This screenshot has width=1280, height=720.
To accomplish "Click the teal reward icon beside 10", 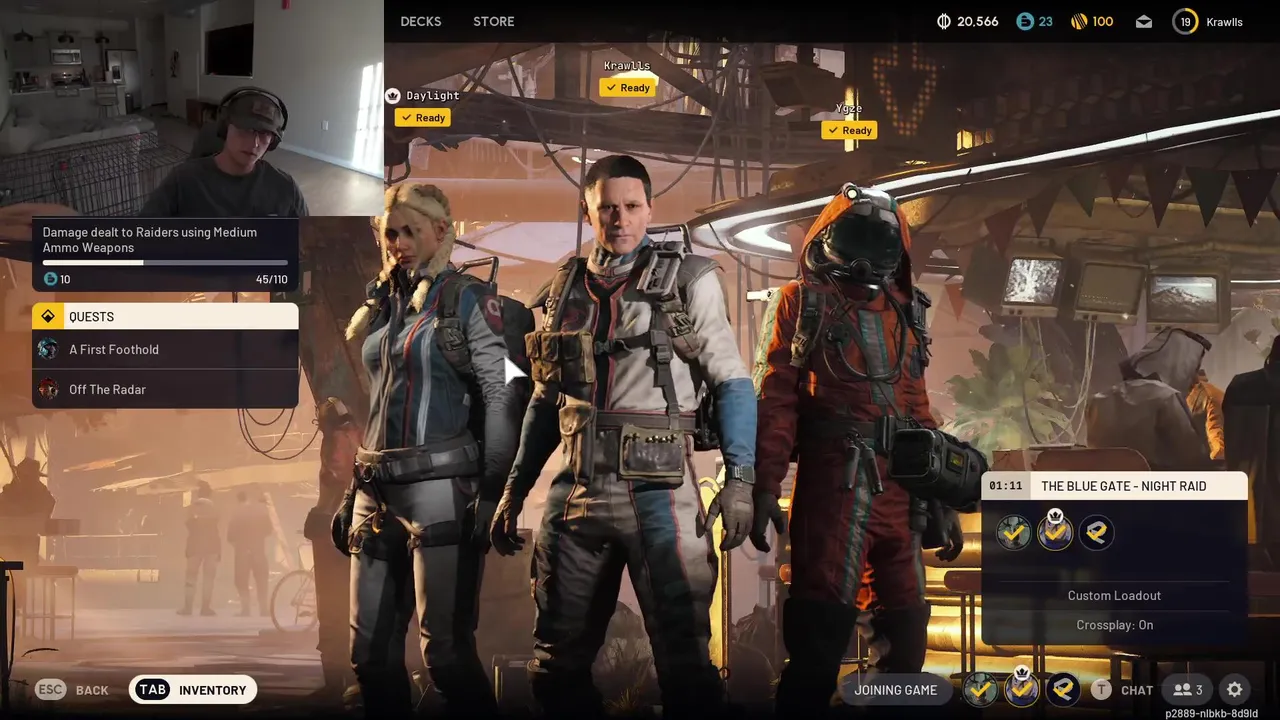I will pos(50,279).
